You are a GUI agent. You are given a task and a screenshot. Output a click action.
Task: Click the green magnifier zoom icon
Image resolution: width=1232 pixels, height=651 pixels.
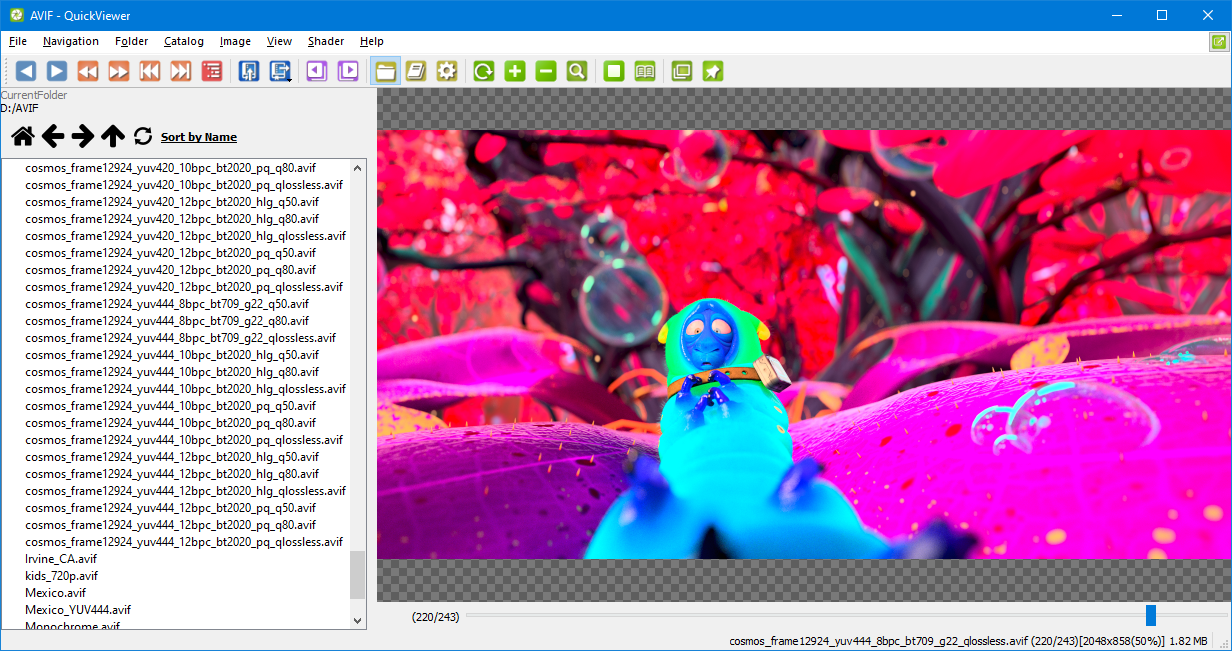click(x=577, y=71)
